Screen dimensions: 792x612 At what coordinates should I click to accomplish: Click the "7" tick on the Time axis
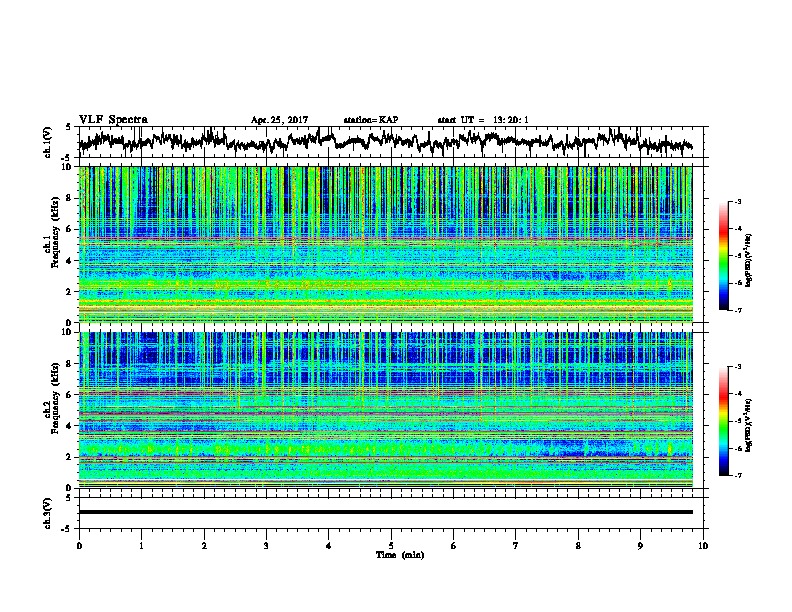click(516, 546)
